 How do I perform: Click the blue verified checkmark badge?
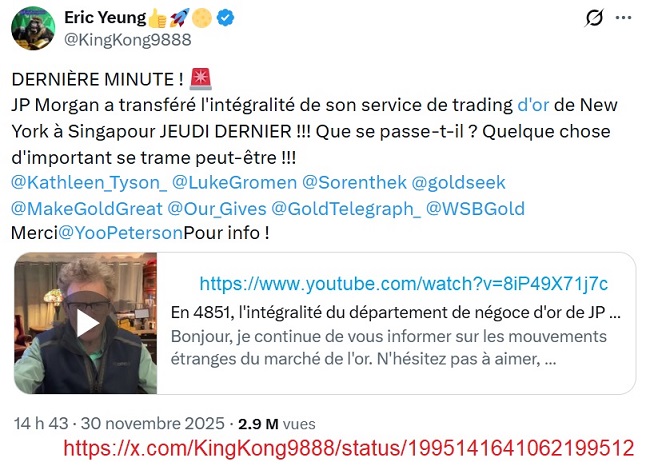pyautogui.click(x=226, y=18)
